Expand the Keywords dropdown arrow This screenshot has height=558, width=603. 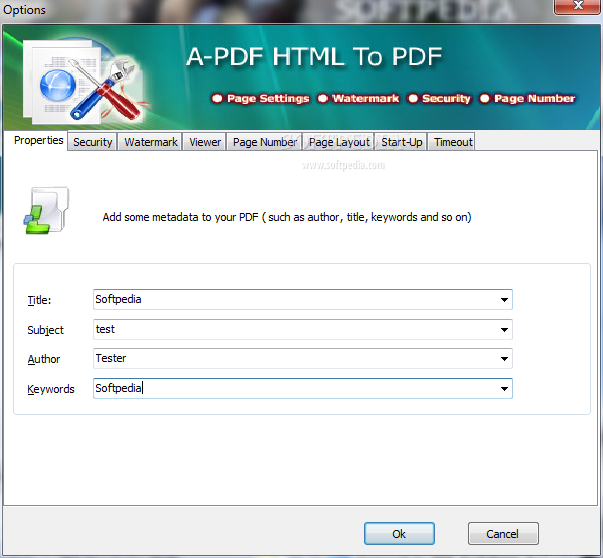[504, 388]
